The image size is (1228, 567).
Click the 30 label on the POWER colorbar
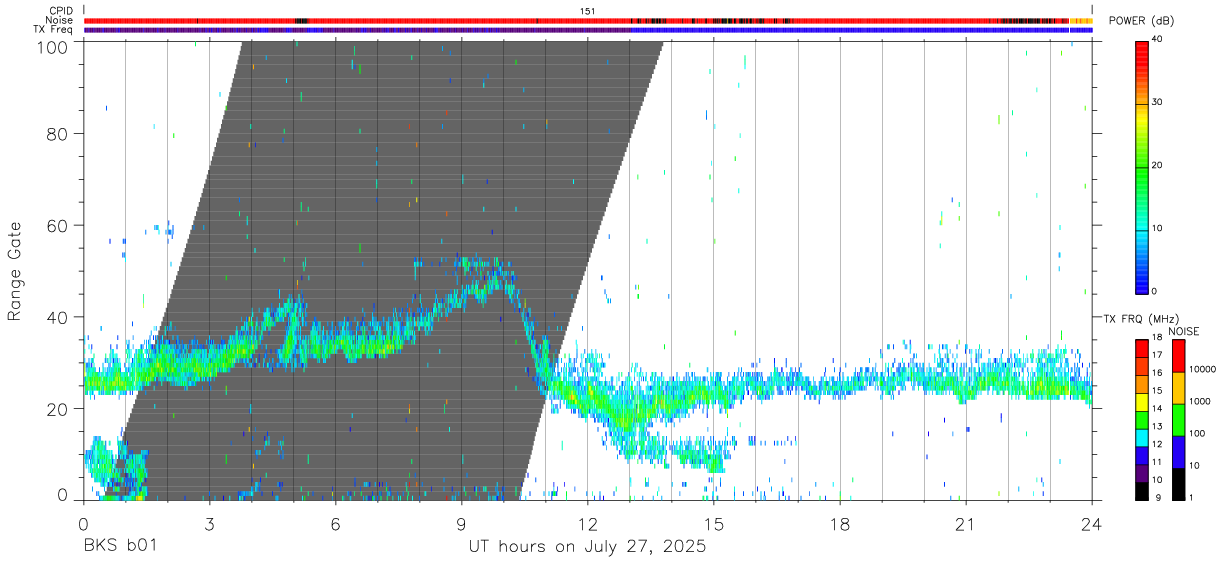(1158, 103)
